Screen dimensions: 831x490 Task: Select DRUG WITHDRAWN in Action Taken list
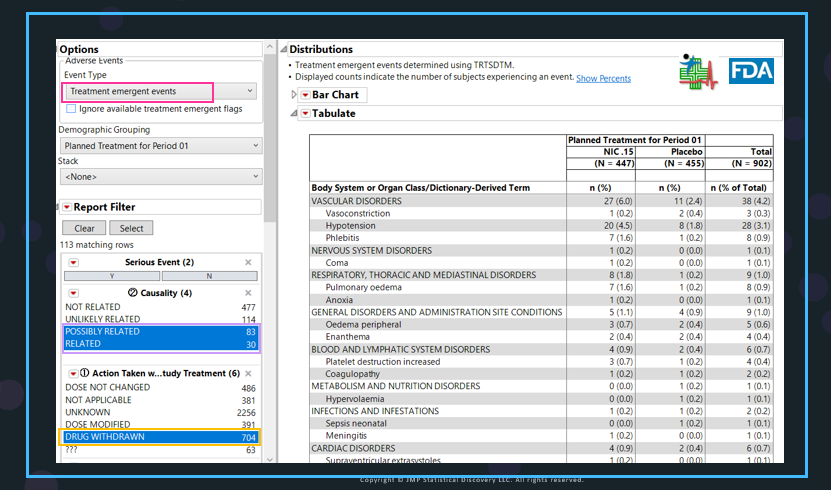click(160, 437)
